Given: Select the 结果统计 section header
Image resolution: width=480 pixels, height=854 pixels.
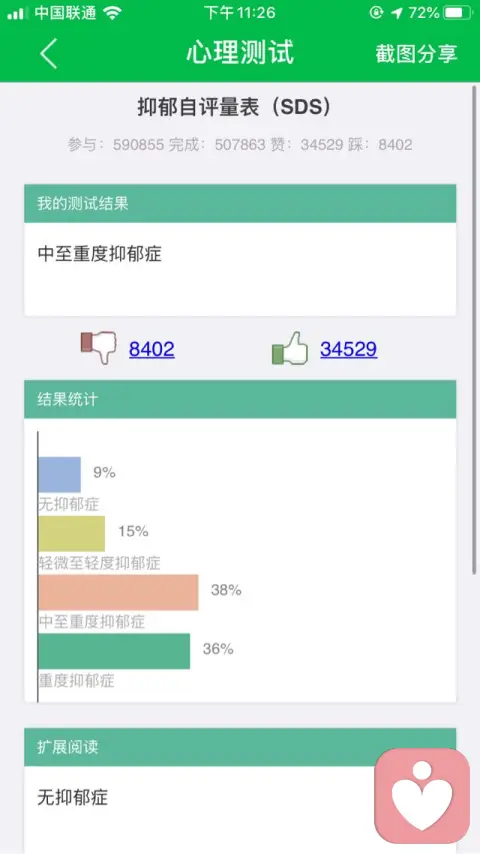Looking at the screenshot, I should (240, 399).
